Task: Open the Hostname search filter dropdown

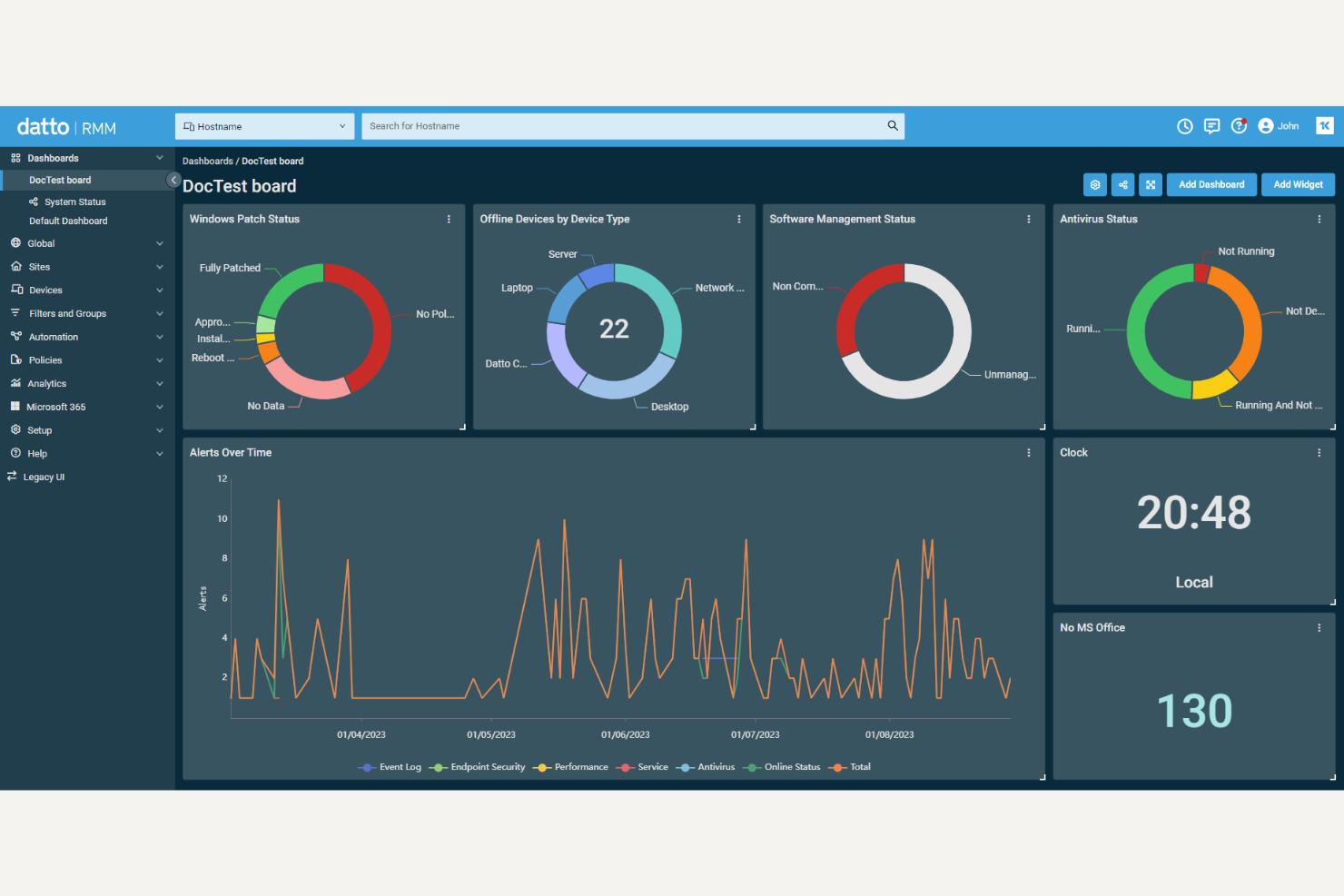Action: point(263,126)
